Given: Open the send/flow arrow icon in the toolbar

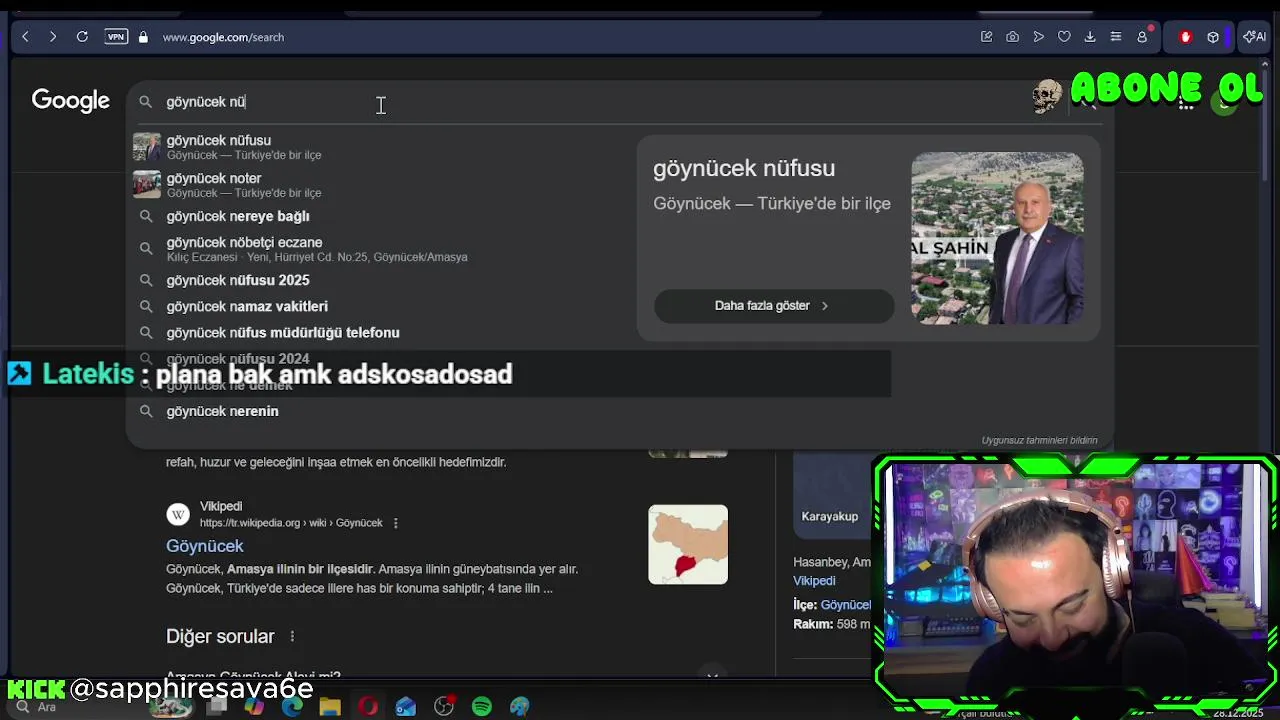Looking at the screenshot, I should 1039,37.
